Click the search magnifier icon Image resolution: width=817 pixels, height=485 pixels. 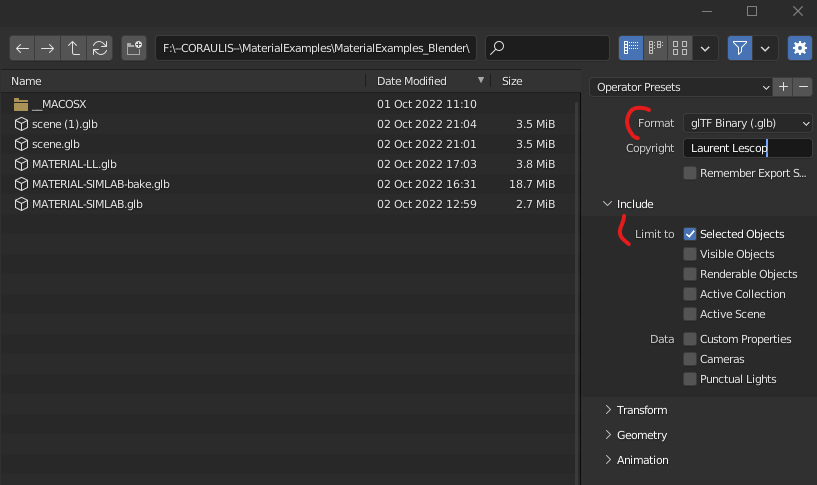click(x=498, y=48)
